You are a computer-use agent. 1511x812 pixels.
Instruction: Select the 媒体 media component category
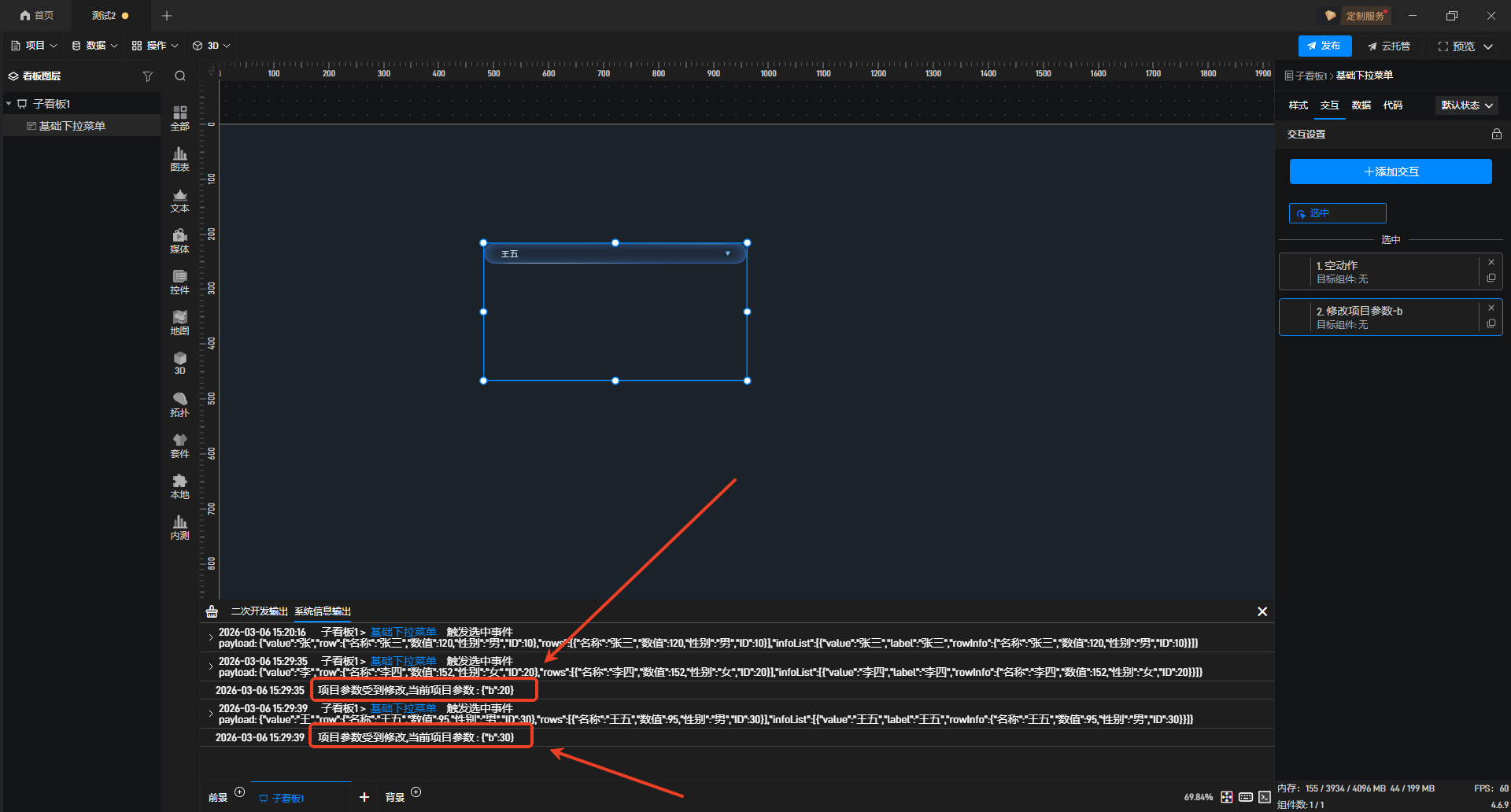click(x=179, y=241)
